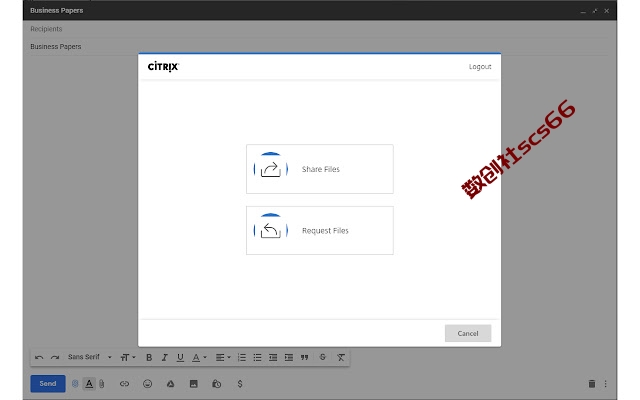Redo the last edit in compose toolbar
The width and height of the screenshot is (640, 400).
[55, 358]
